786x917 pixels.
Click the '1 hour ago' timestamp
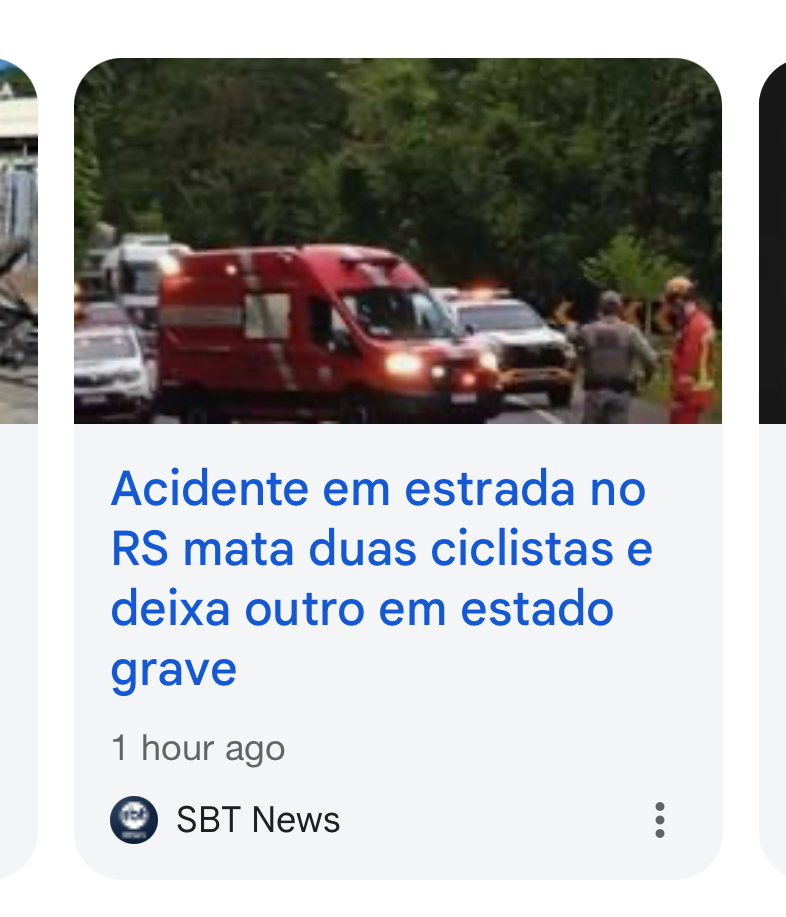[x=198, y=748]
